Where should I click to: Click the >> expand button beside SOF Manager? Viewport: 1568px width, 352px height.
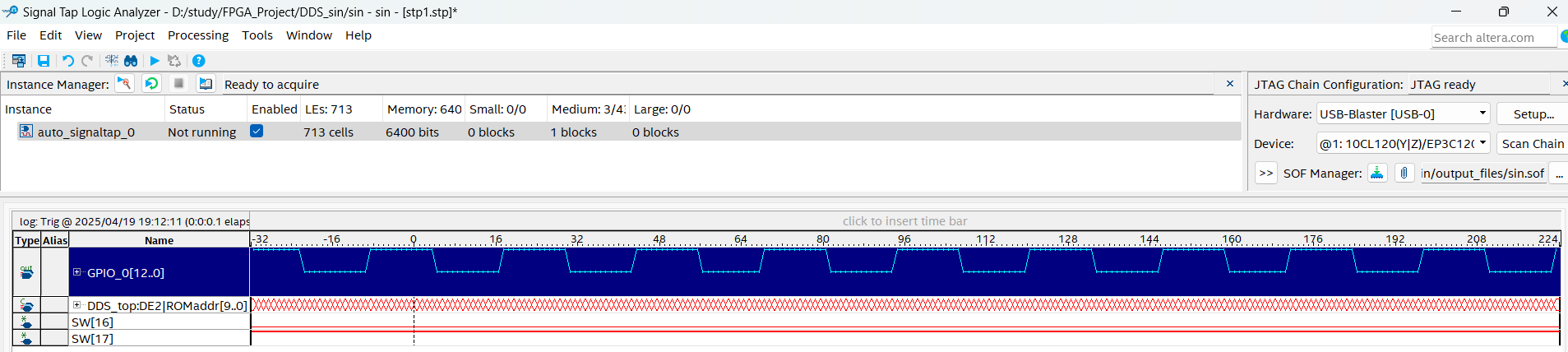(x=1266, y=173)
